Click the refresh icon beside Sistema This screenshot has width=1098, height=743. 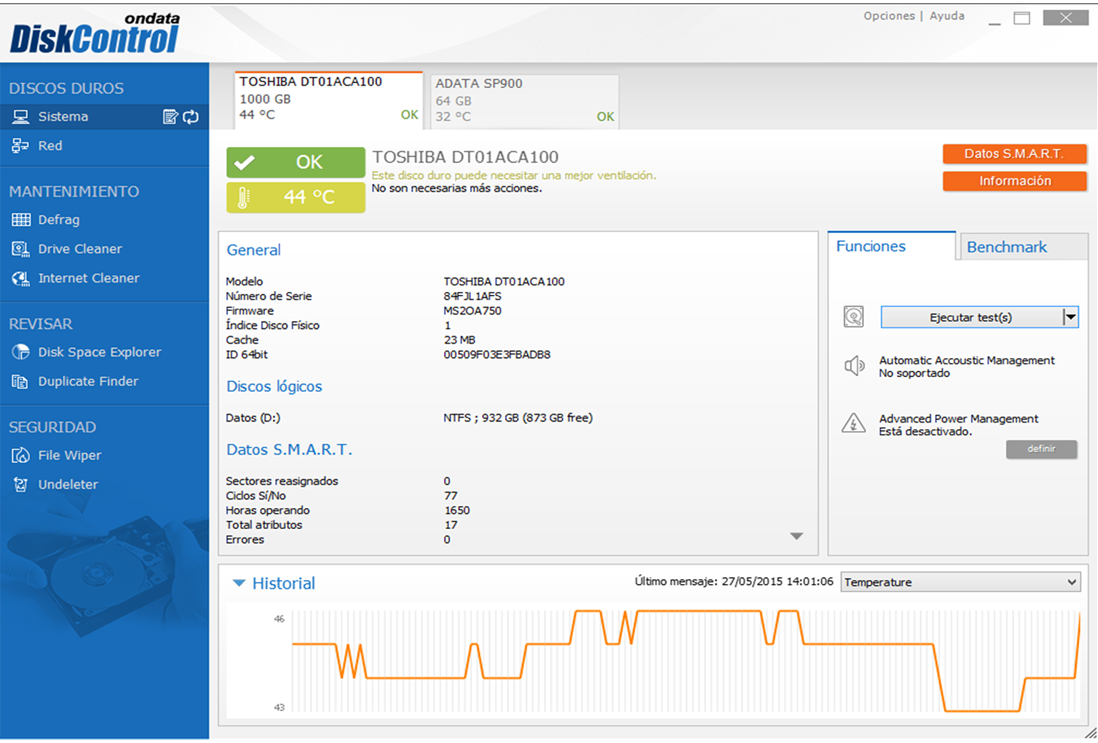click(191, 117)
